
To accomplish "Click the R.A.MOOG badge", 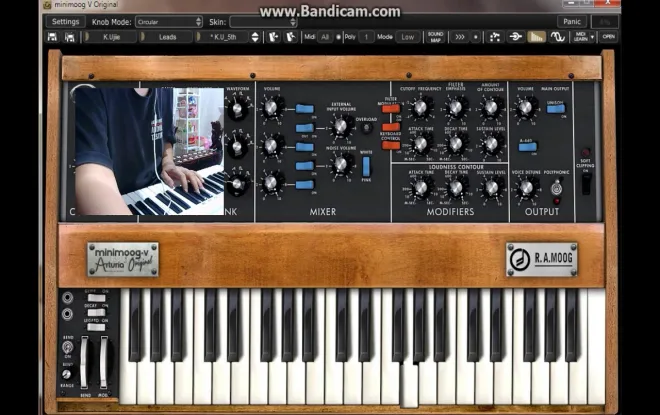I will point(542,259).
